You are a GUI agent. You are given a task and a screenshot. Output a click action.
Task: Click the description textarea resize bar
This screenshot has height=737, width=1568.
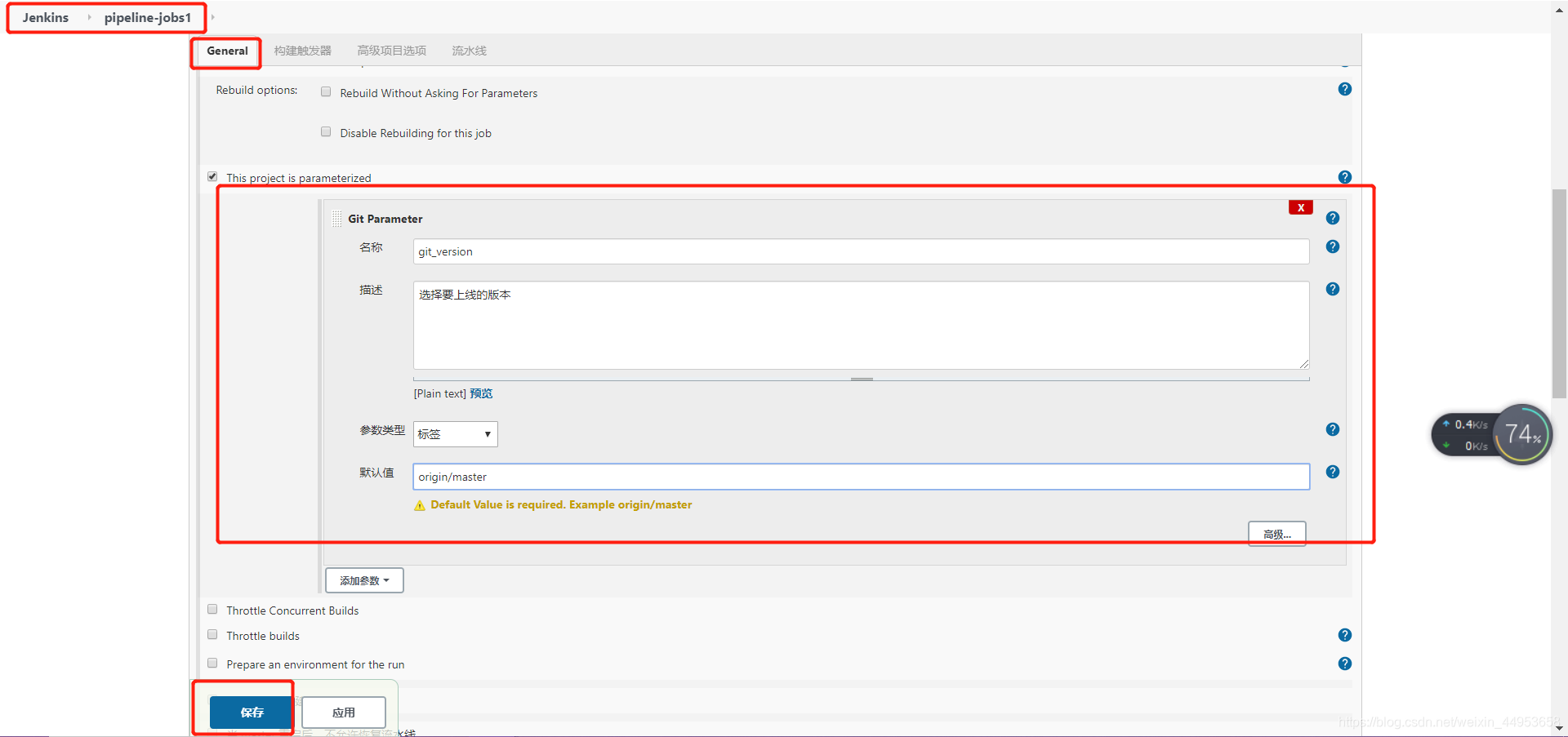tap(861, 379)
